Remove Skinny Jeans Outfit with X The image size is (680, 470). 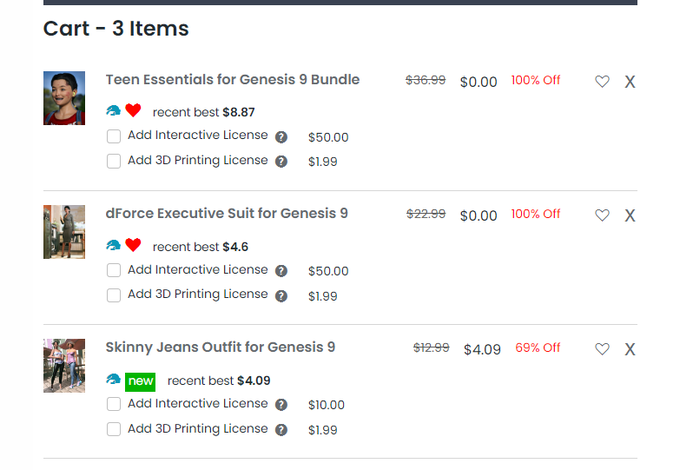point(630,349)
